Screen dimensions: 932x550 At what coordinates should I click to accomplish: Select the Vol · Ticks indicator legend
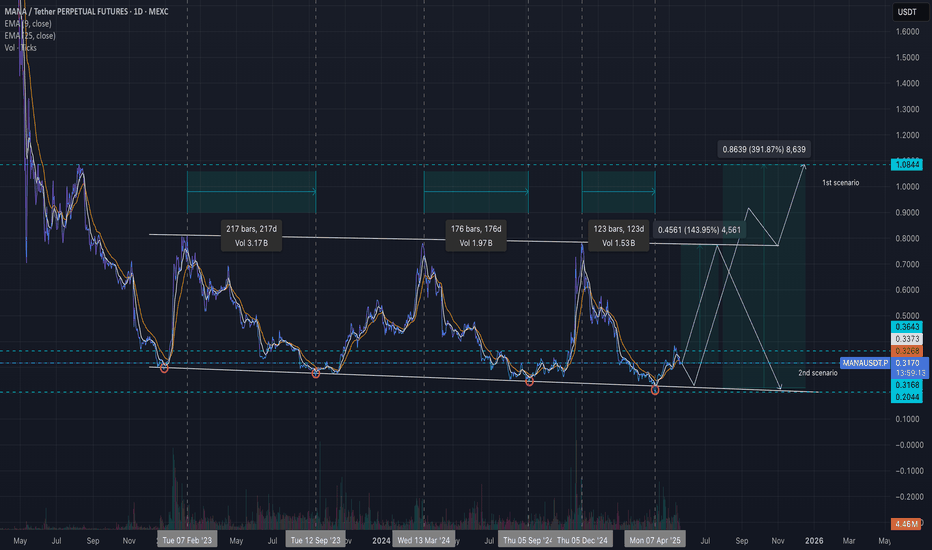pyautogui.click(x=20, y=48)
